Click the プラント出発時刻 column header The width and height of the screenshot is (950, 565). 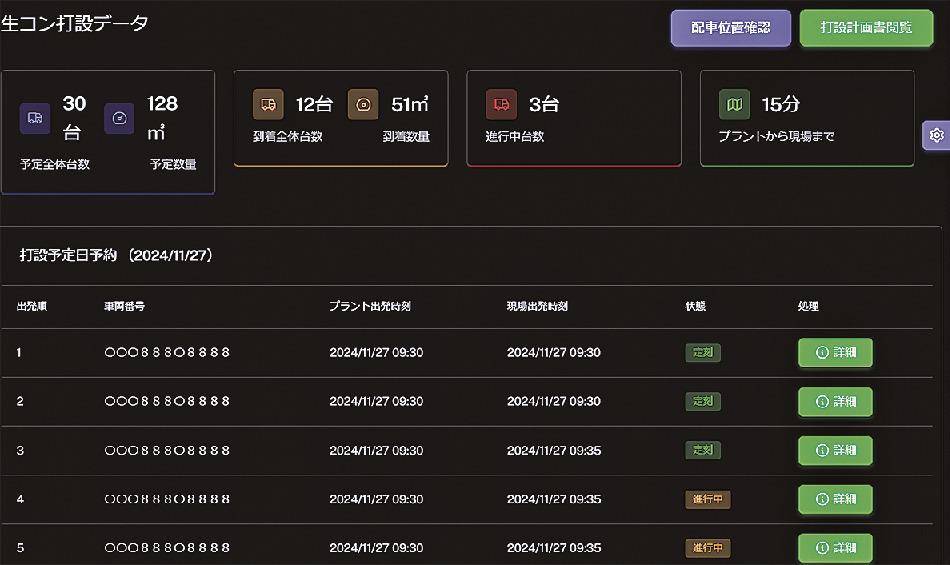point(370,306)
